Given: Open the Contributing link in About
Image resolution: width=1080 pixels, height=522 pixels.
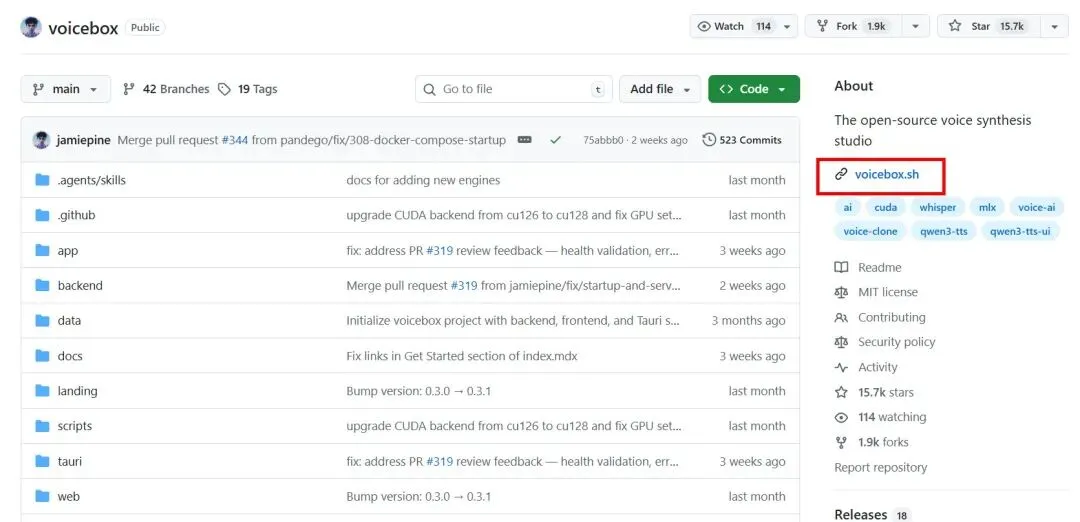Looking at the screenshot, I should pos(891,317).
